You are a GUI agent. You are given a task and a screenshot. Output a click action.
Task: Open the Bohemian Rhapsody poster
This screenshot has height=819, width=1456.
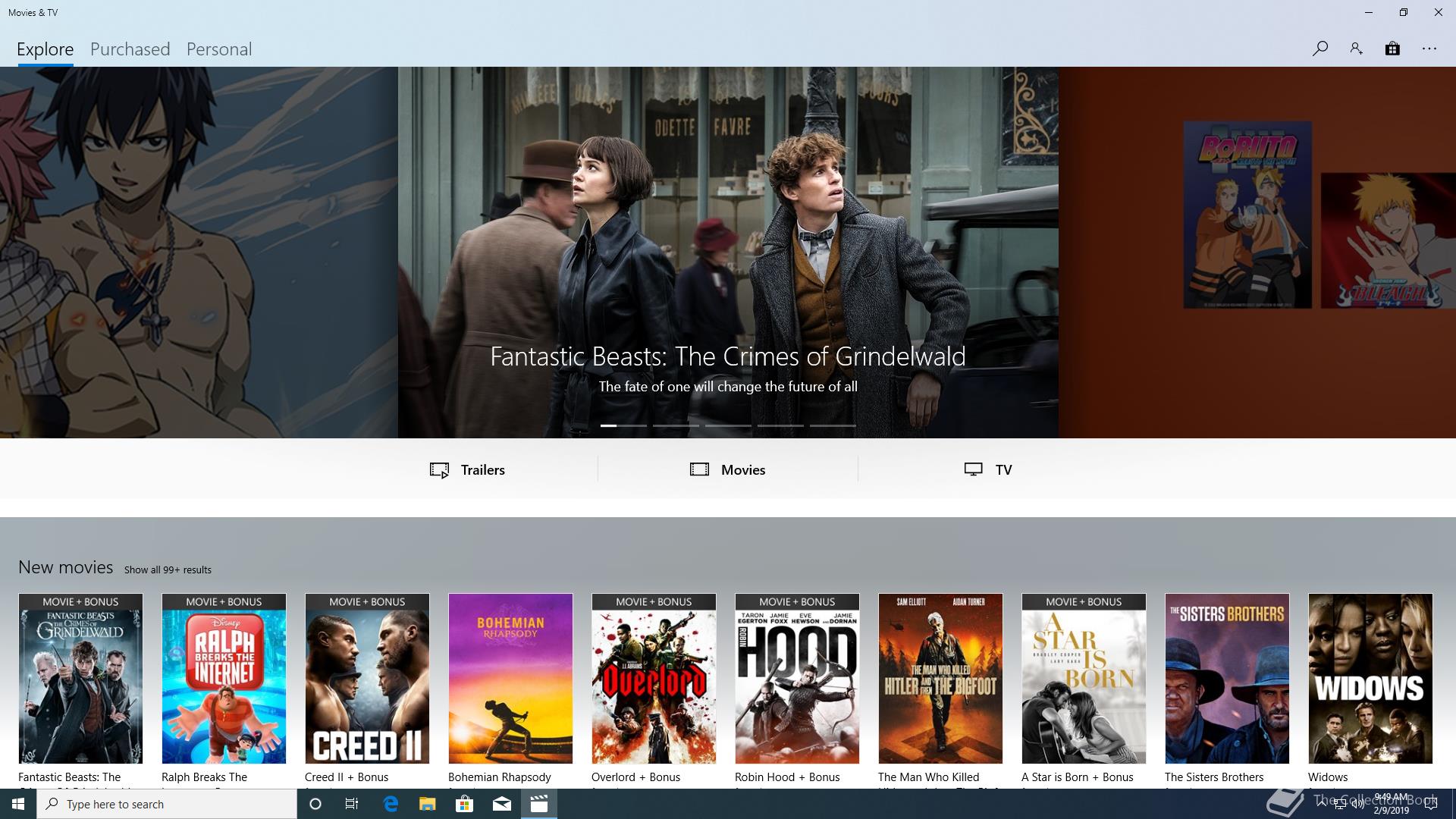[x=510, y=679]
